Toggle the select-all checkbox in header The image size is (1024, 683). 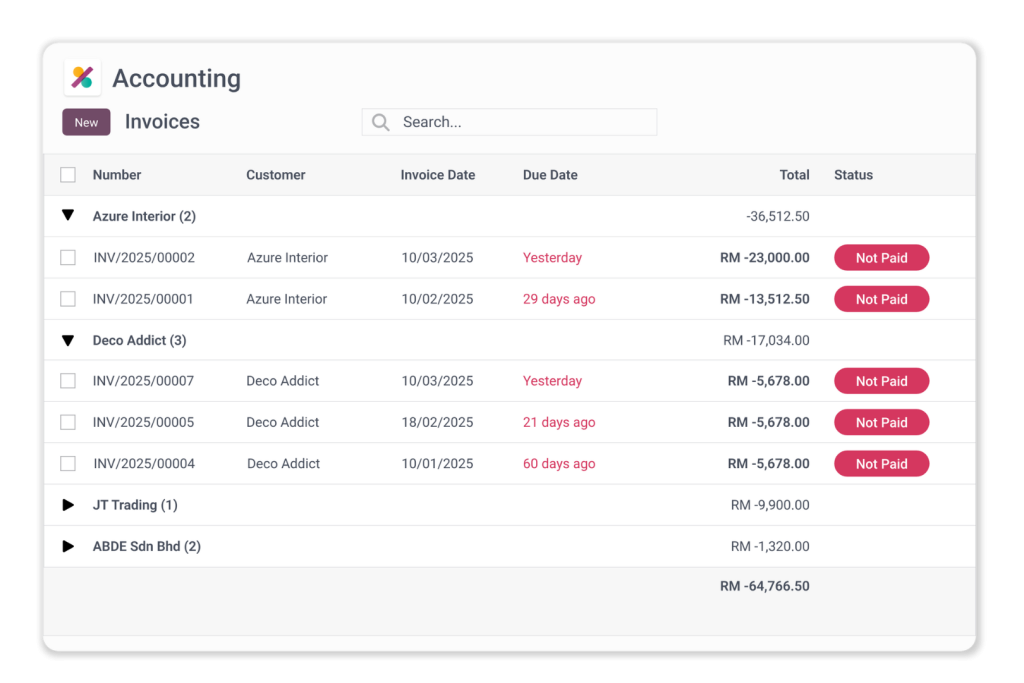pyautogui.click(x=68, y=175)
